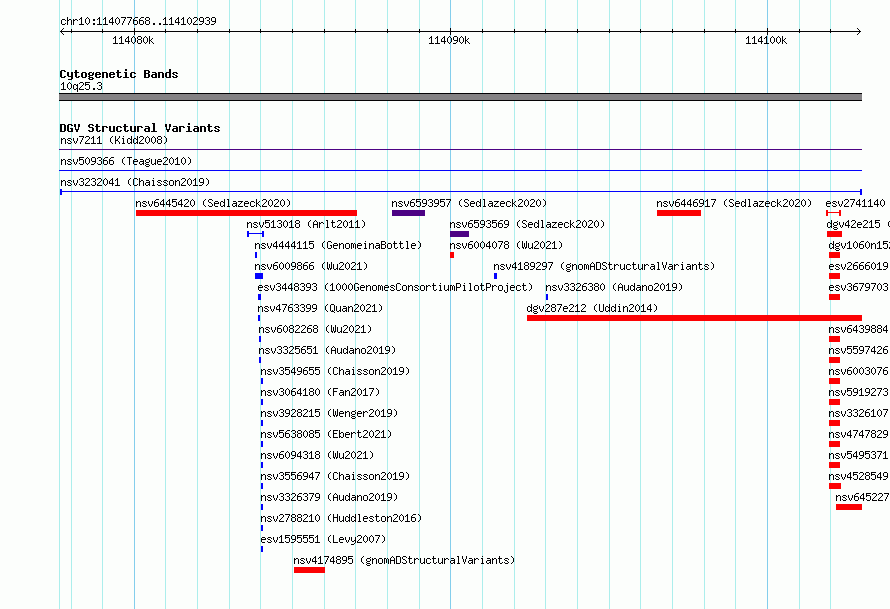Click the 114080k ruler position label
The height and width of the screenshot is (609, 890).
point(133,40)
